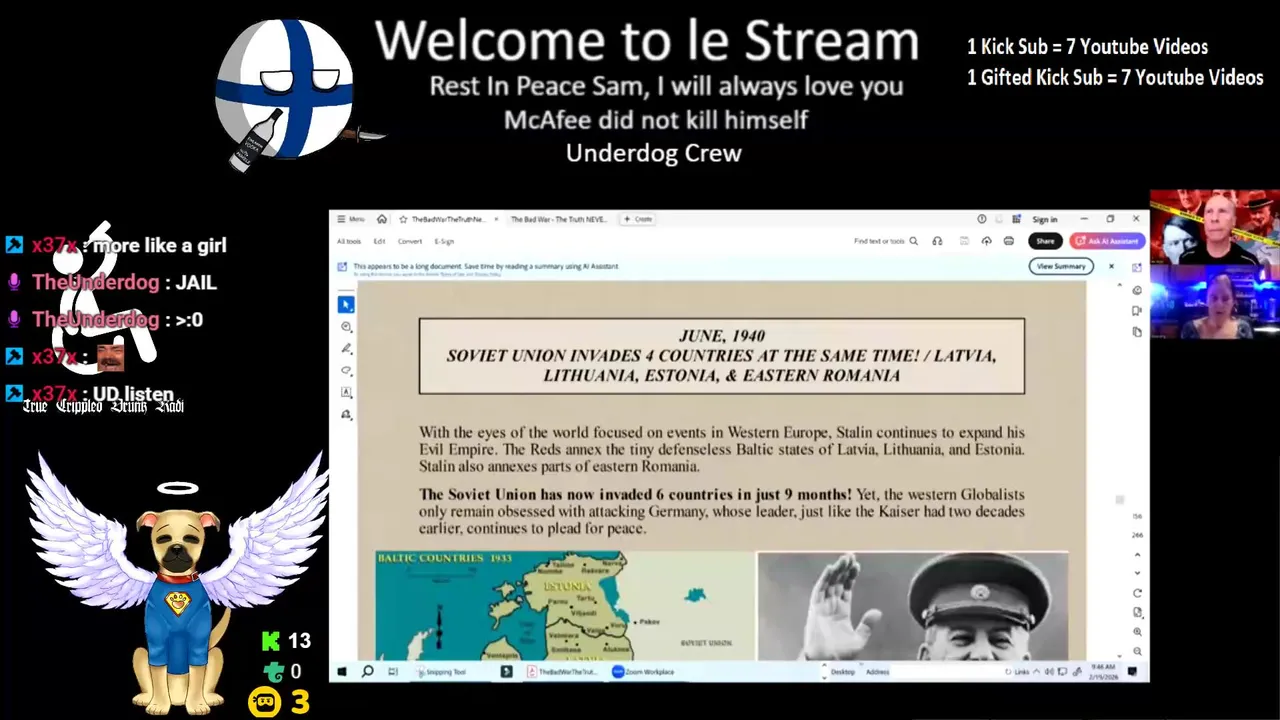Screen dimensions: 1280x720
Task: Click the black Share button
Action: (x=1045, y=241)
